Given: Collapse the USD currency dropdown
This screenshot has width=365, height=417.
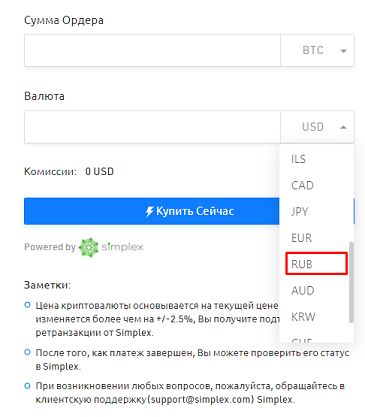Looking at the screenshot, I should 317,127.
